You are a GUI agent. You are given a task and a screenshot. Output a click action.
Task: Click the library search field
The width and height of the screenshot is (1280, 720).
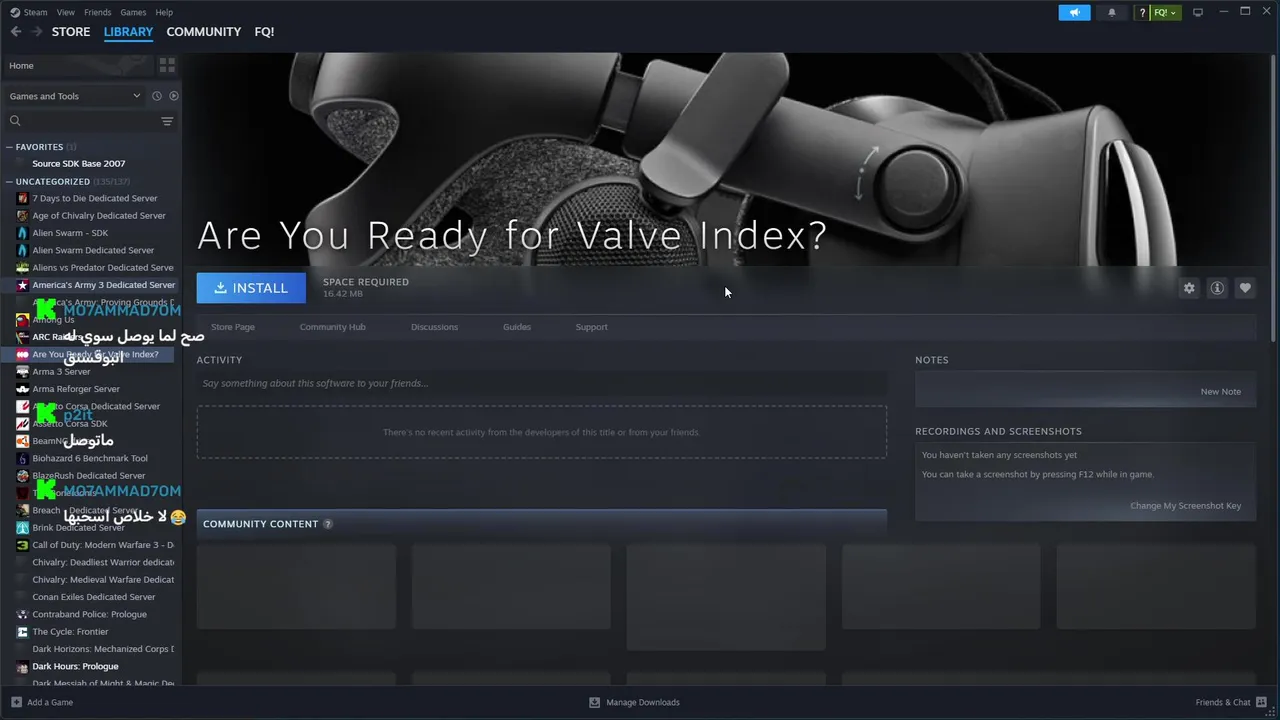tap(85, 121)
